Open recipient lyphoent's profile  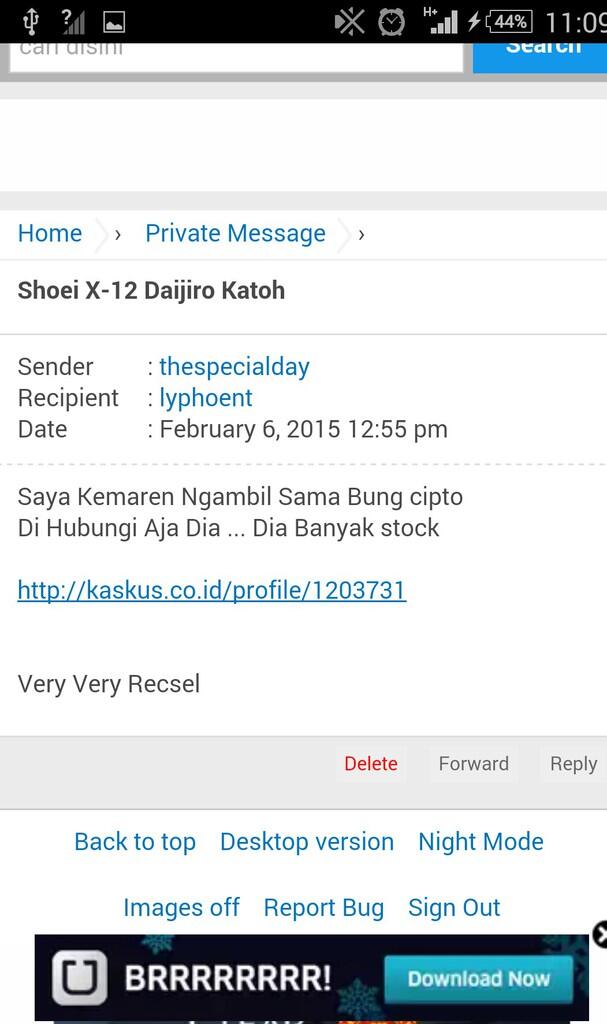click(206, 397)
